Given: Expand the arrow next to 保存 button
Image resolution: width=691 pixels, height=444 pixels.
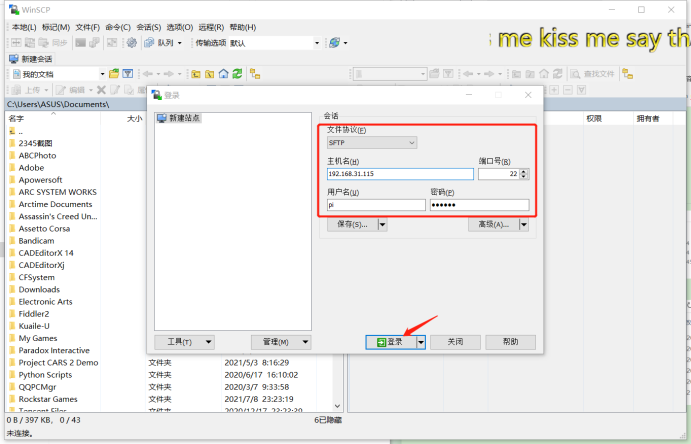Looking at the screenshot, I should (383, 225).
